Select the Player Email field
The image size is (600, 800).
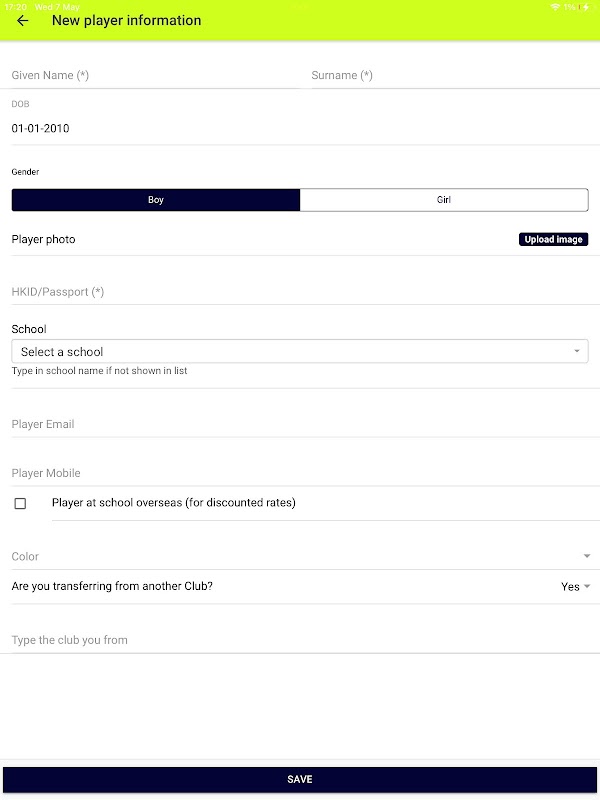(299, 424)
